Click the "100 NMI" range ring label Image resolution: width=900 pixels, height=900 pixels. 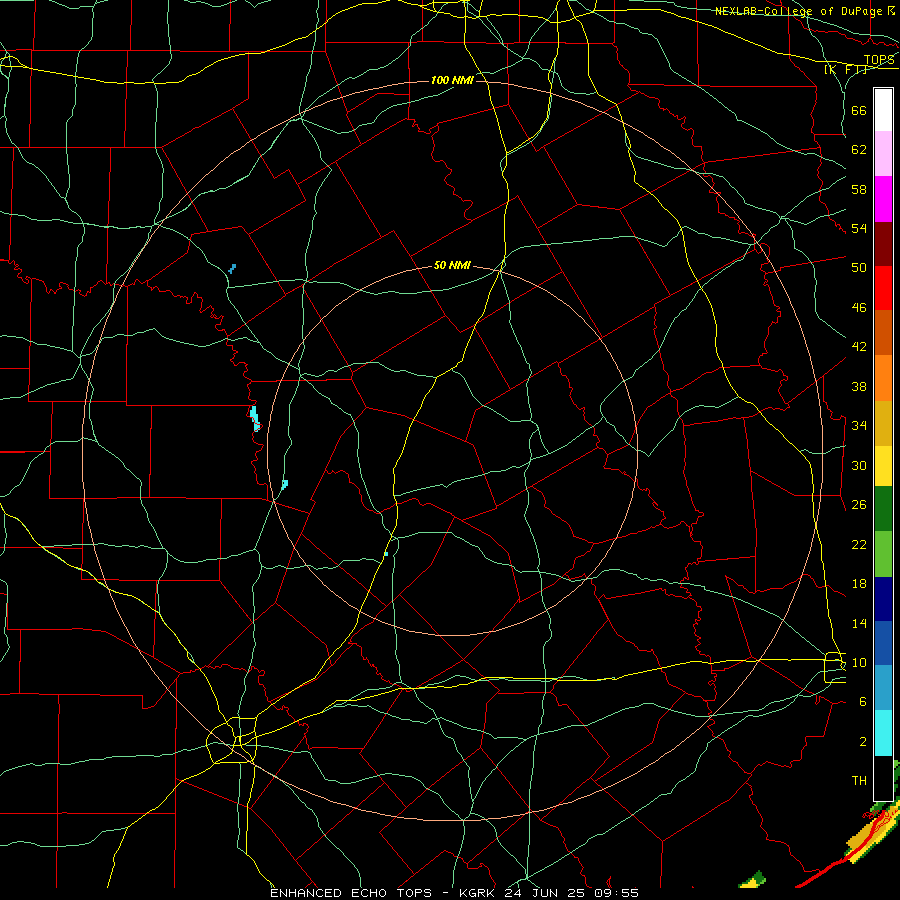(452, 80)
